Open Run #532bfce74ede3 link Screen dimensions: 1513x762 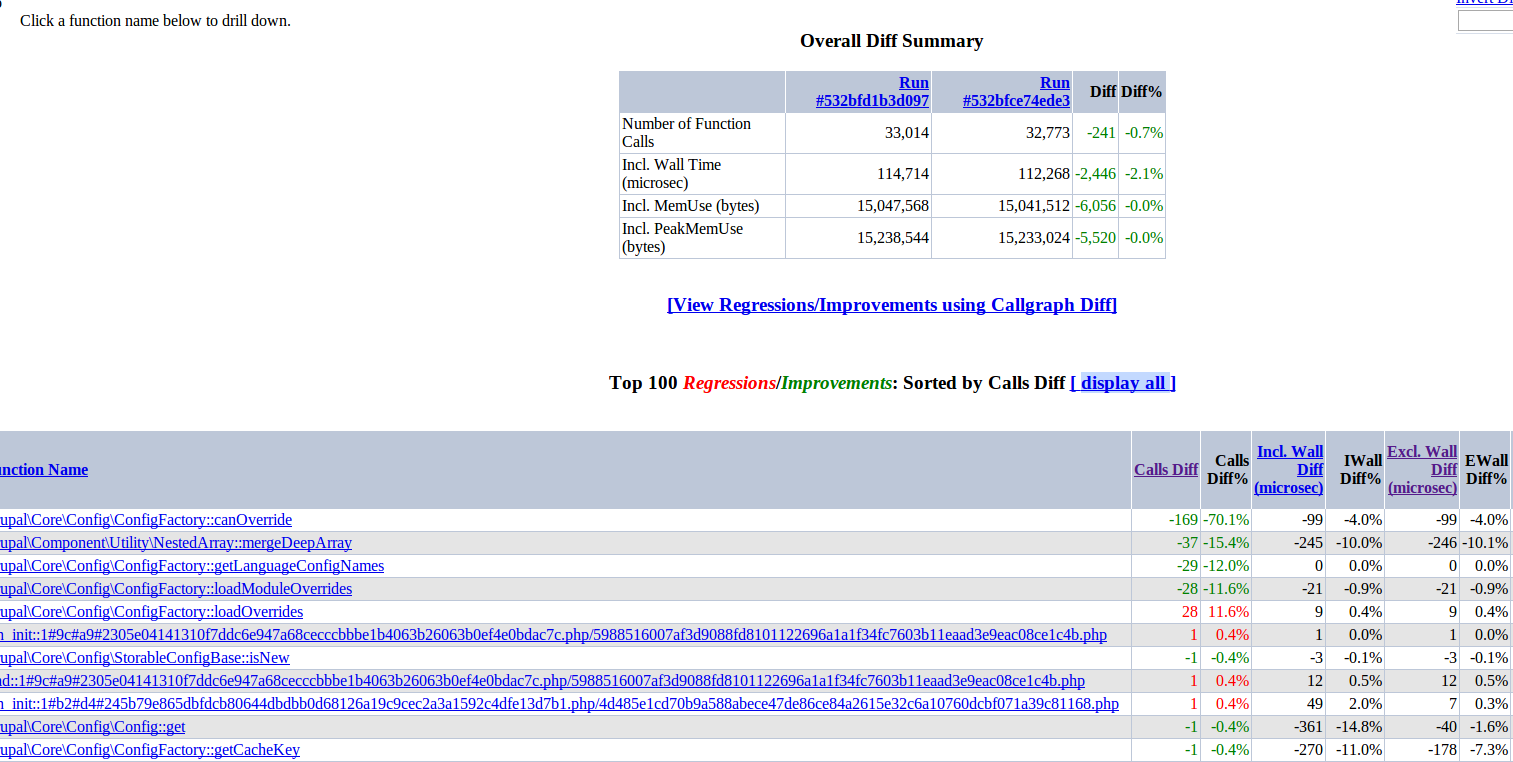point(1016,92)
